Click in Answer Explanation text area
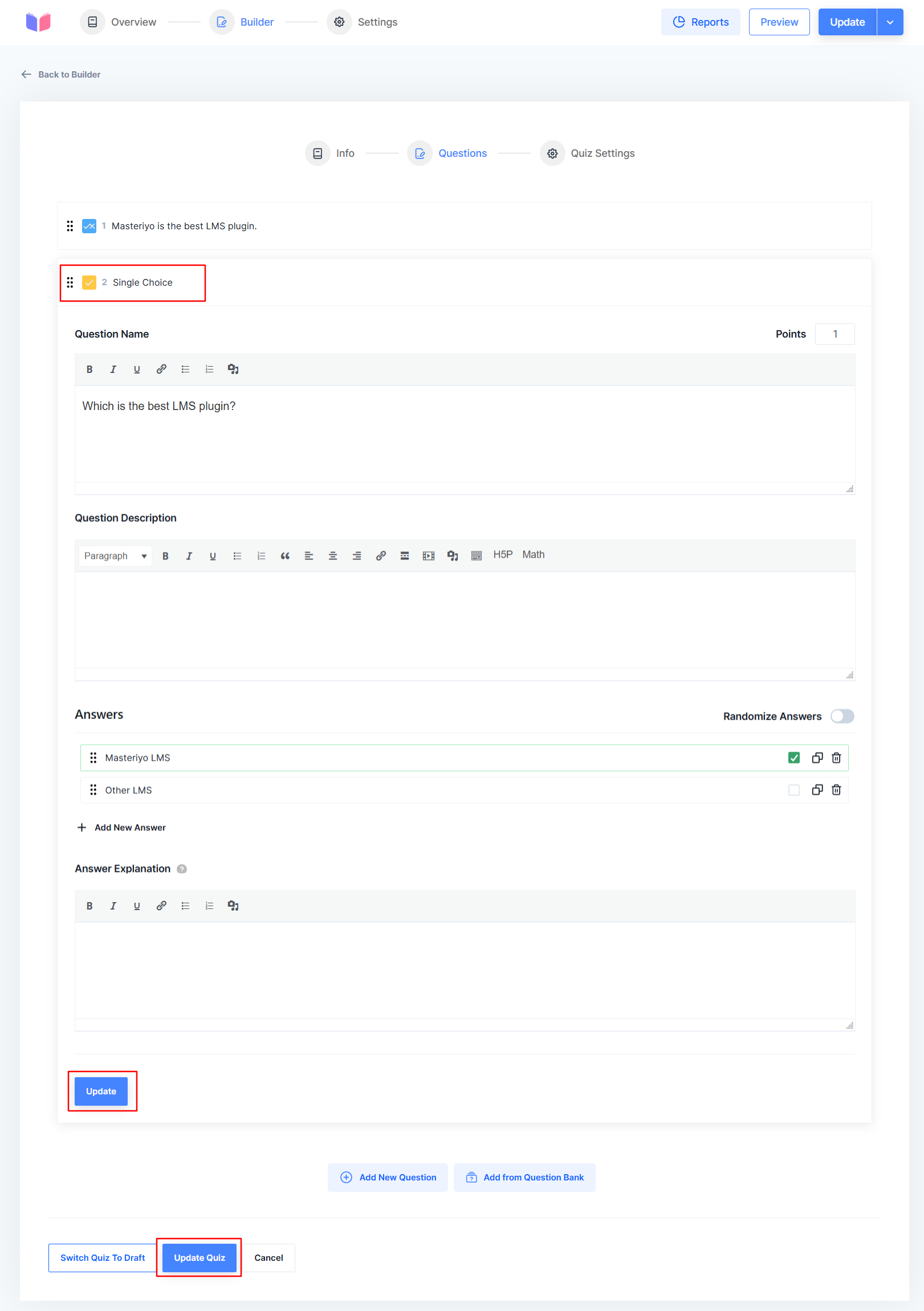 click(x=465, y=970)
